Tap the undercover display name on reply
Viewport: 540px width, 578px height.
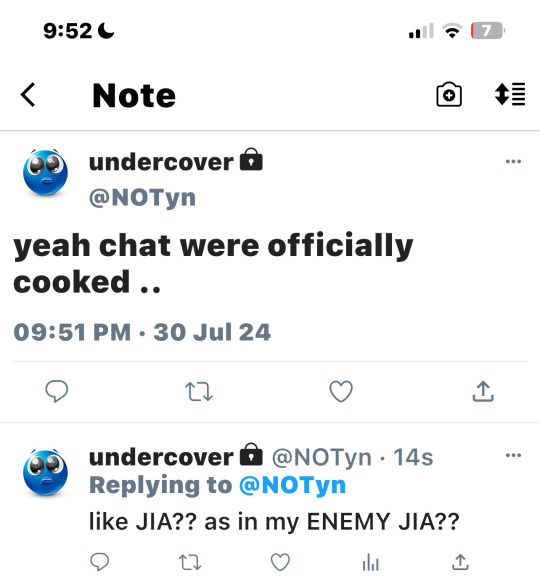click(x=161, y=457)
